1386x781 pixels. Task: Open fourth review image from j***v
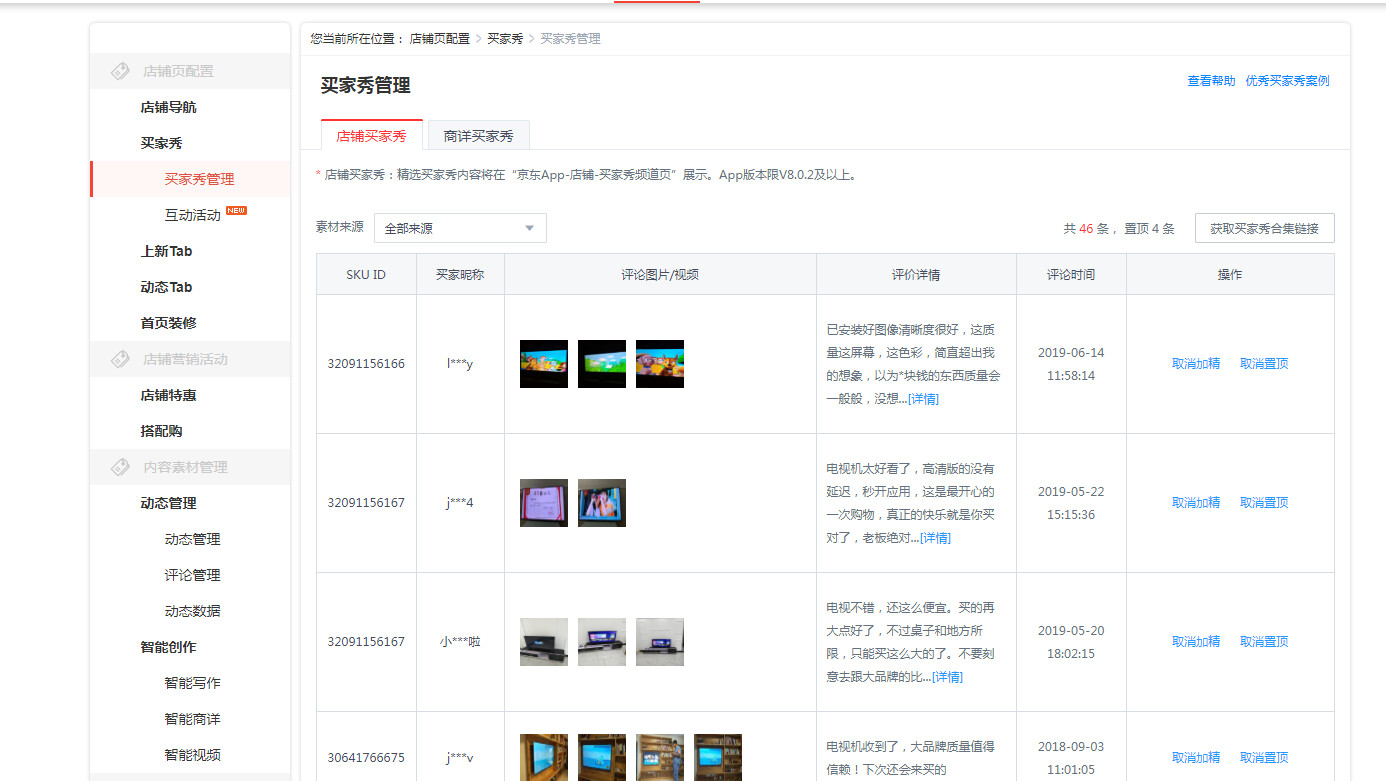718,757
